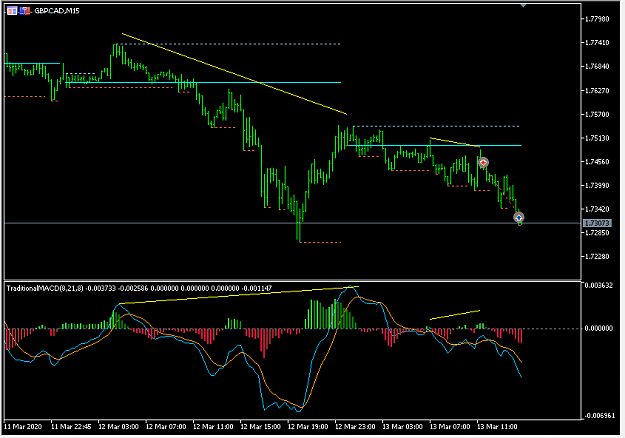Click price scale value 1.76270
The height and width of the screenshot is (438, 625).
coord(597,90)
